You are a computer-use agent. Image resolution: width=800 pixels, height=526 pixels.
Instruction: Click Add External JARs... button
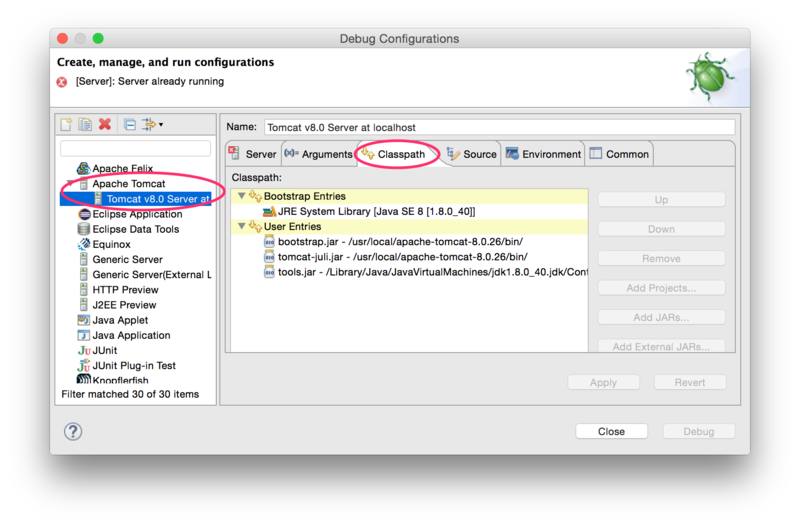coord(661,346)
